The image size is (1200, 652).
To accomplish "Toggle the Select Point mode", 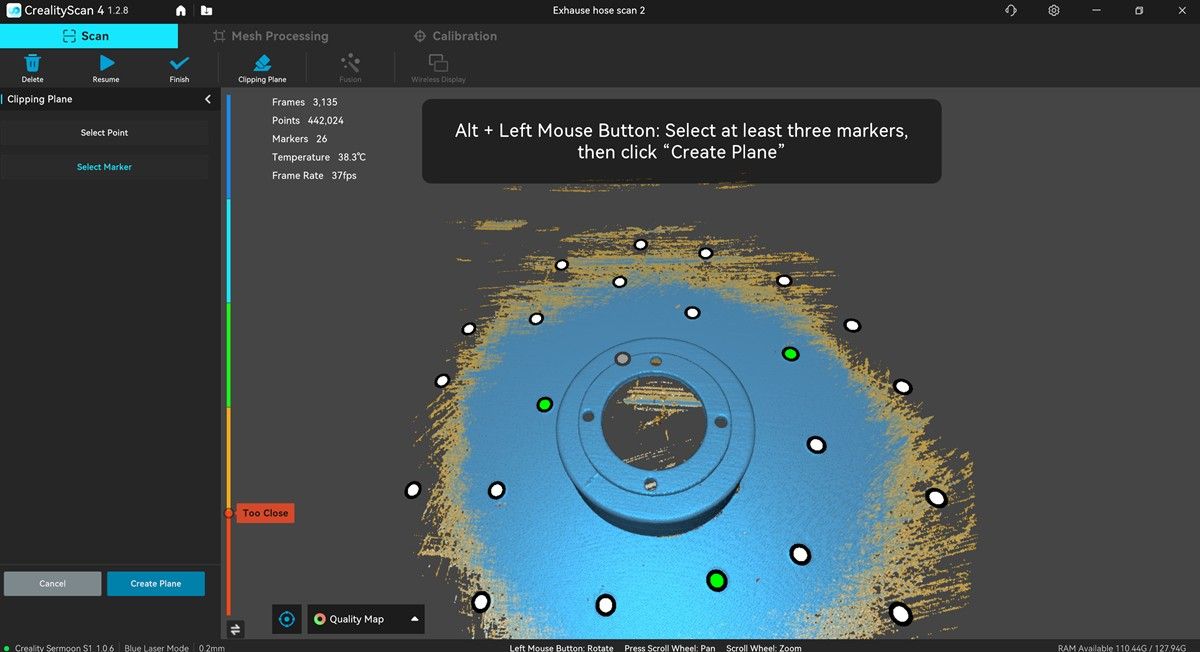I will [104, 133].
